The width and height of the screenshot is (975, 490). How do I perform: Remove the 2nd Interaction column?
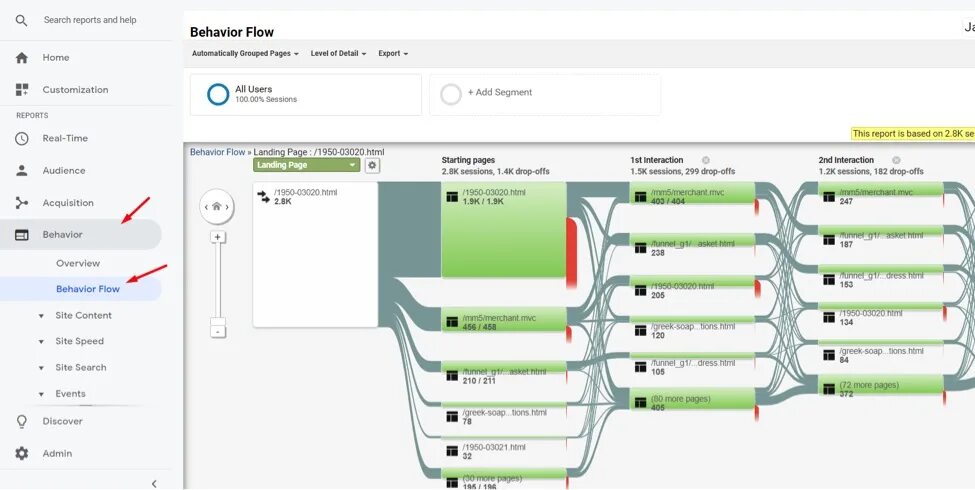(x=896, y=160)
